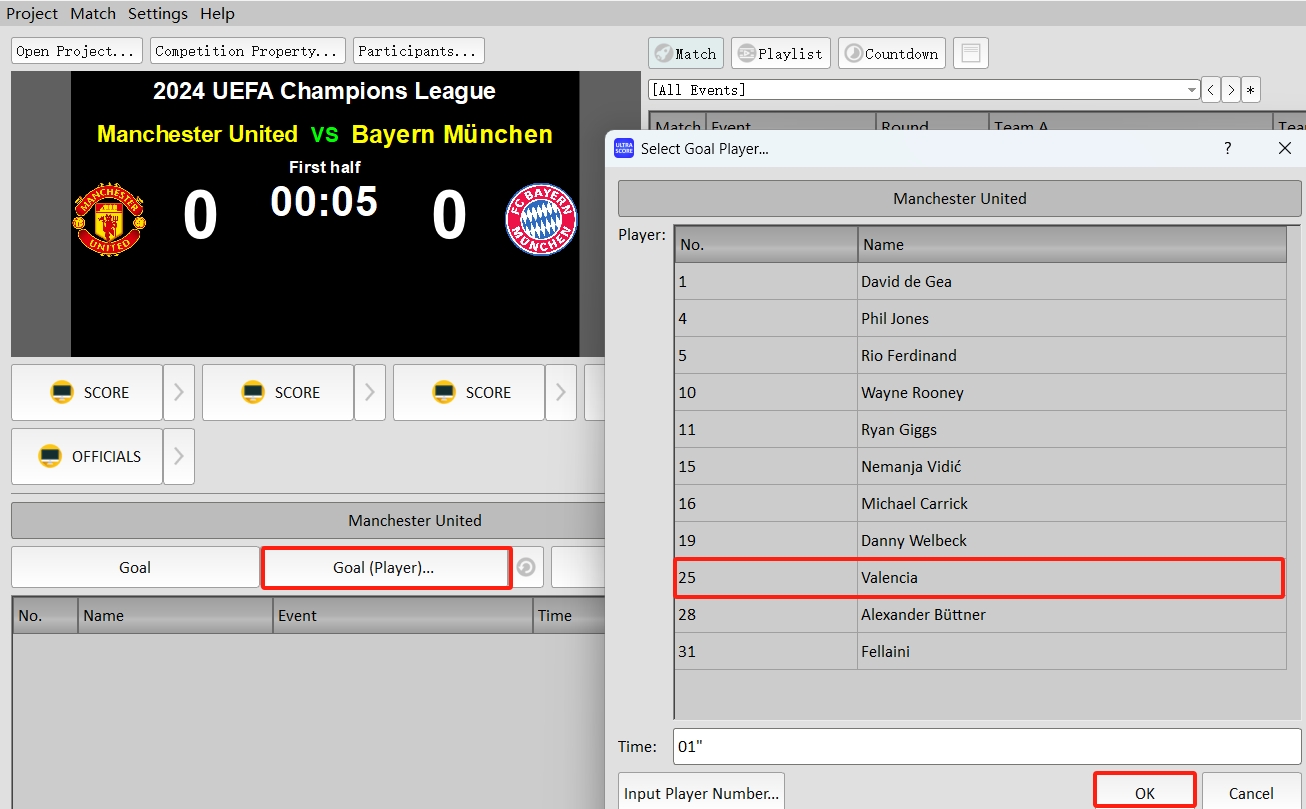
Task: Click left arrow event navigation button
Action: pyautogui.click(x=1211, y=90)
